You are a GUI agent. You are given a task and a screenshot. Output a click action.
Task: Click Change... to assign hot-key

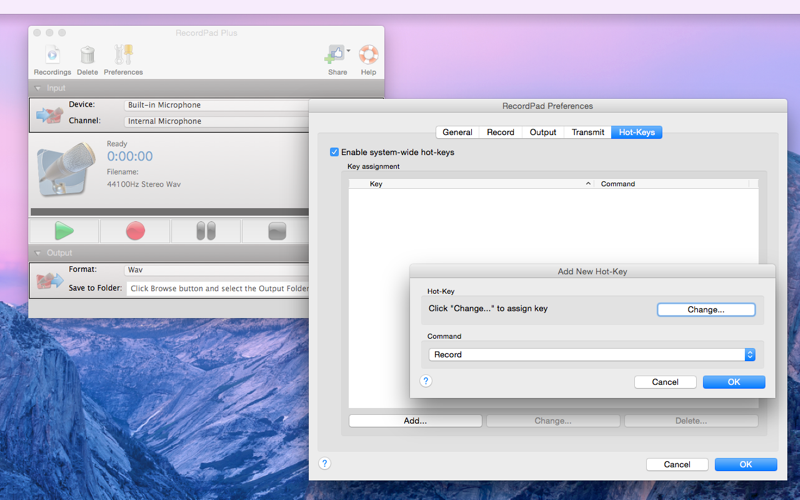pyautogui.click(x=706, y=310)
